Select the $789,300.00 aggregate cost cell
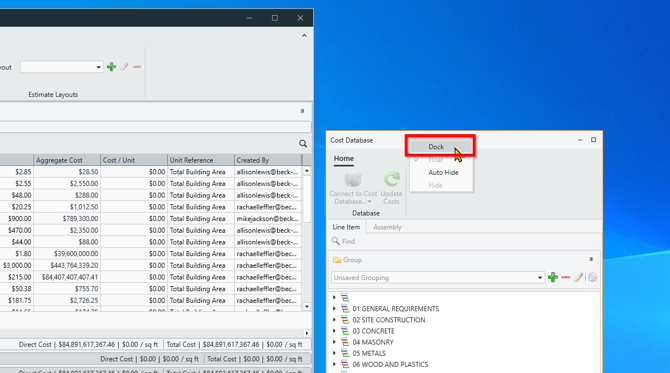 (x=67, y=218)
